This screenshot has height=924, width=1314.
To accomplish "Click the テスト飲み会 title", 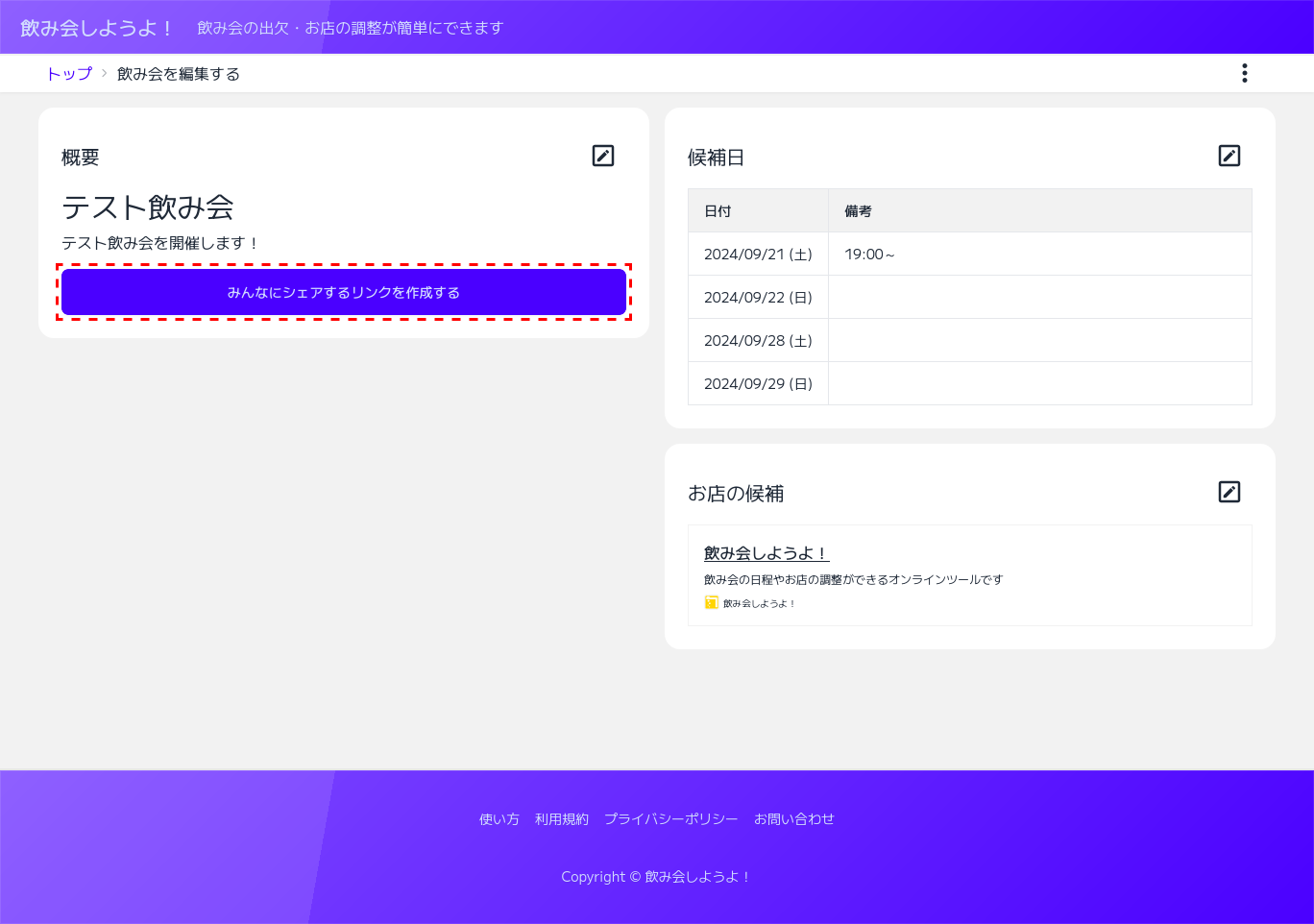I will (148, 207).
